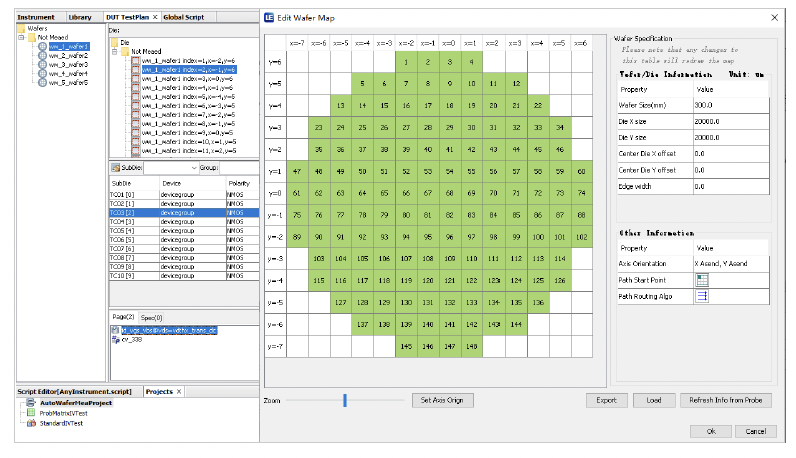
Task: Click Refresh Info from Probe button
Action: [x=725, y=400]
